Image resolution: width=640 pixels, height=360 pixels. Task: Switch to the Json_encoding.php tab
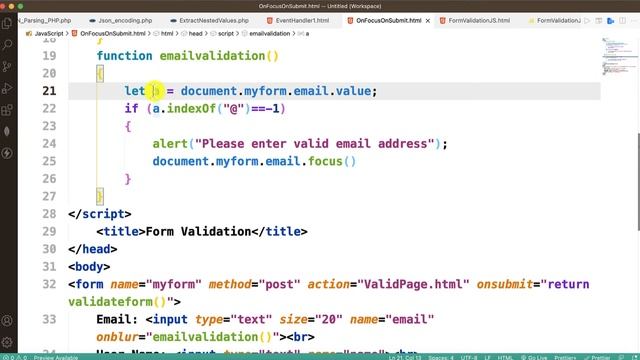pyautogui.click(x=121, y=20)
